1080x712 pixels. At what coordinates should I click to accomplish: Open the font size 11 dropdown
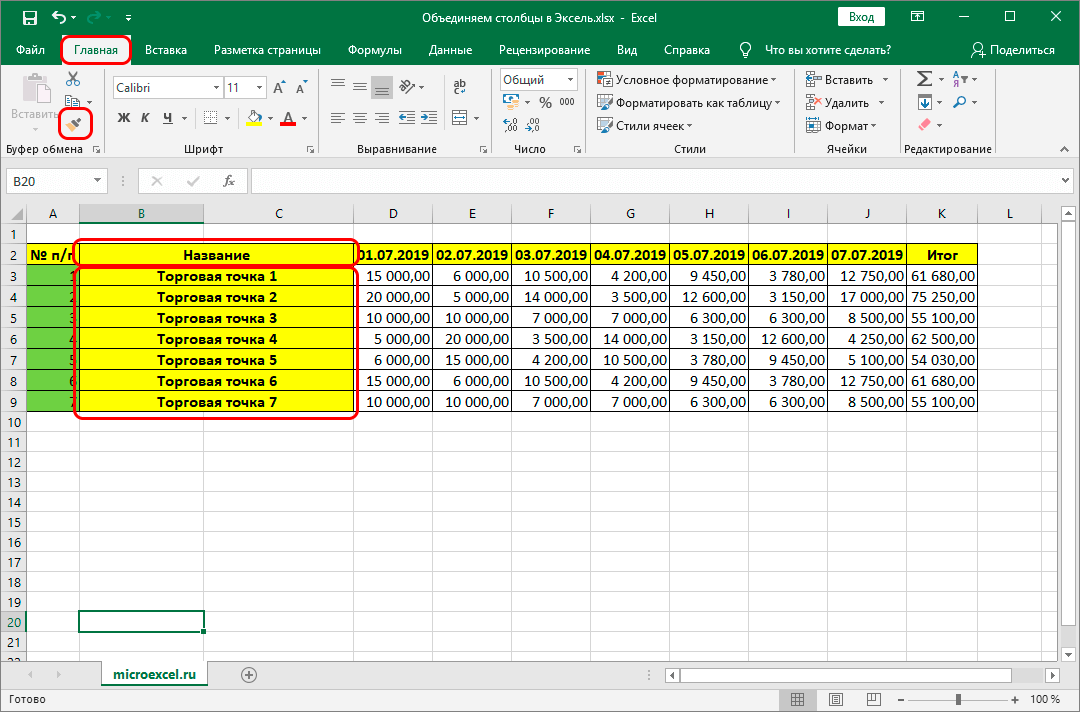pos(259,87)
